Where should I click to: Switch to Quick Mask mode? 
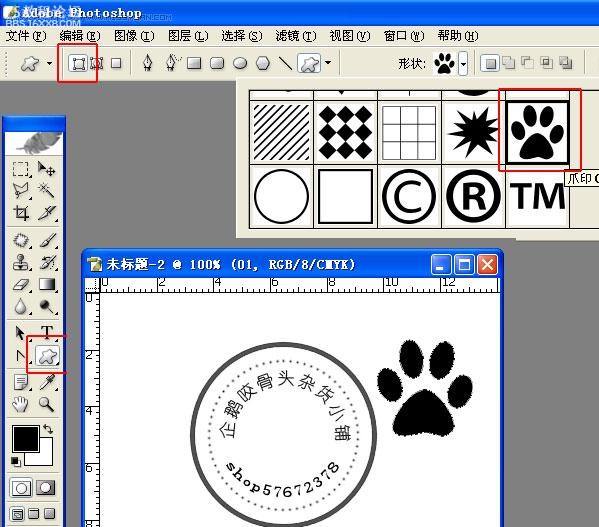(45, 488)
